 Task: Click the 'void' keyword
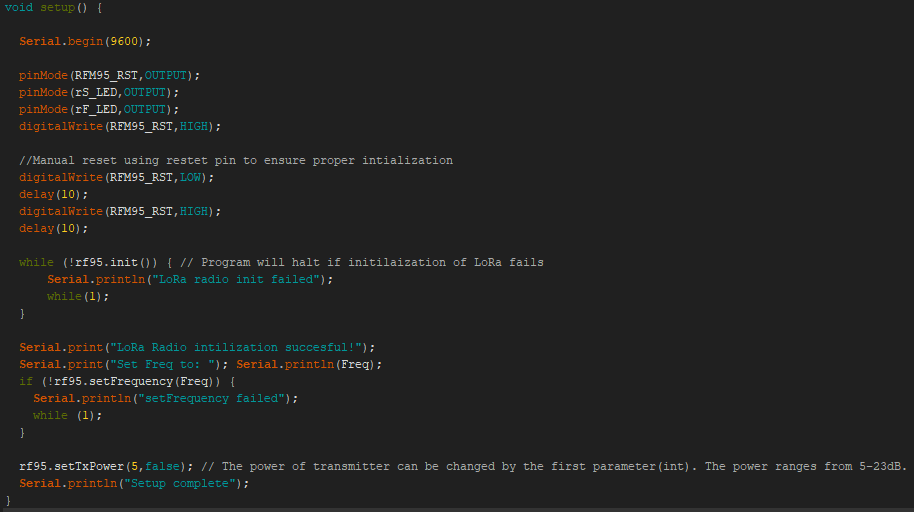(19, 7)
